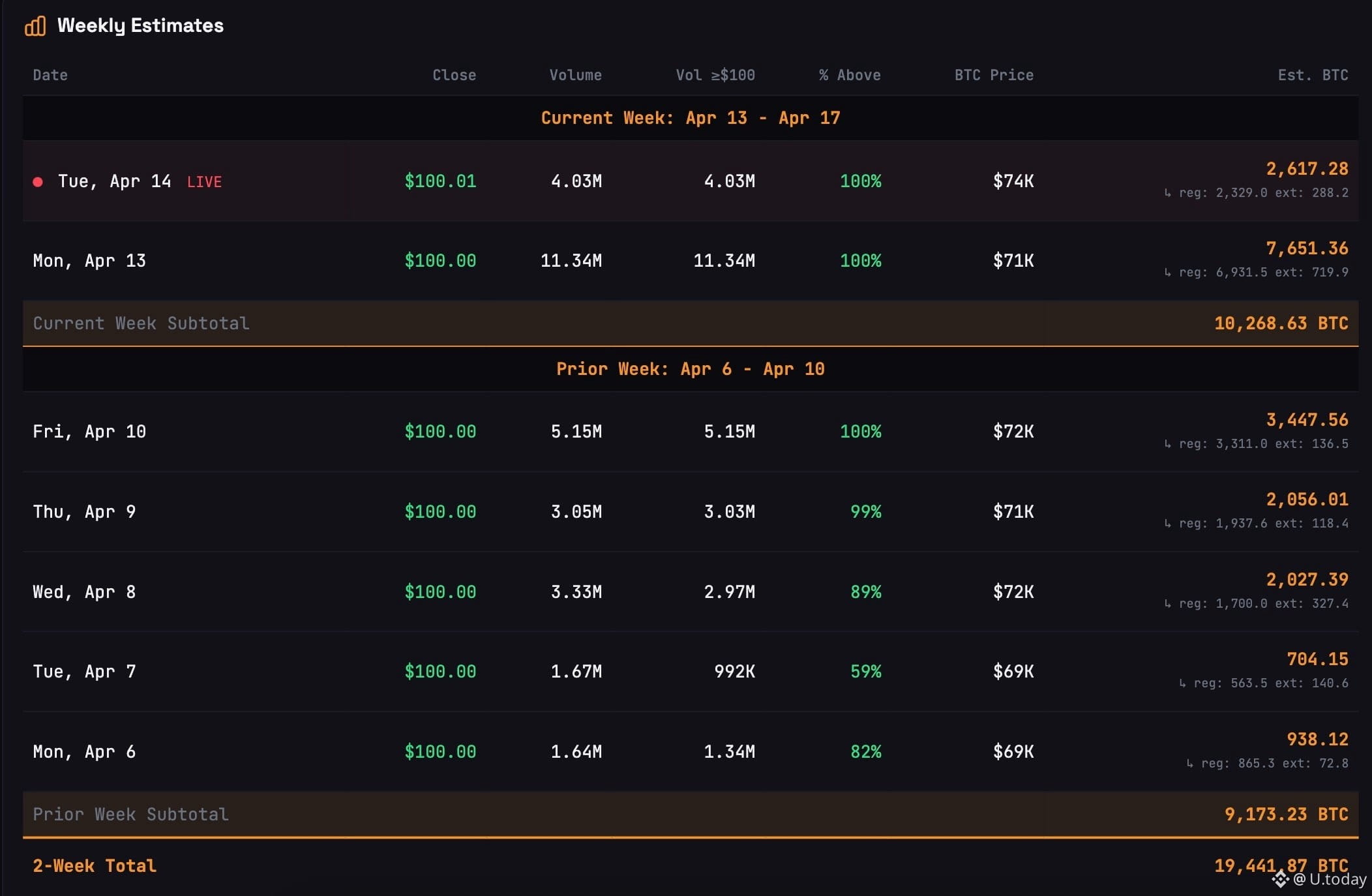Select the Date column header
Image resolution: width=1372 pixels, height=896 pixels.
pos(51,75)
